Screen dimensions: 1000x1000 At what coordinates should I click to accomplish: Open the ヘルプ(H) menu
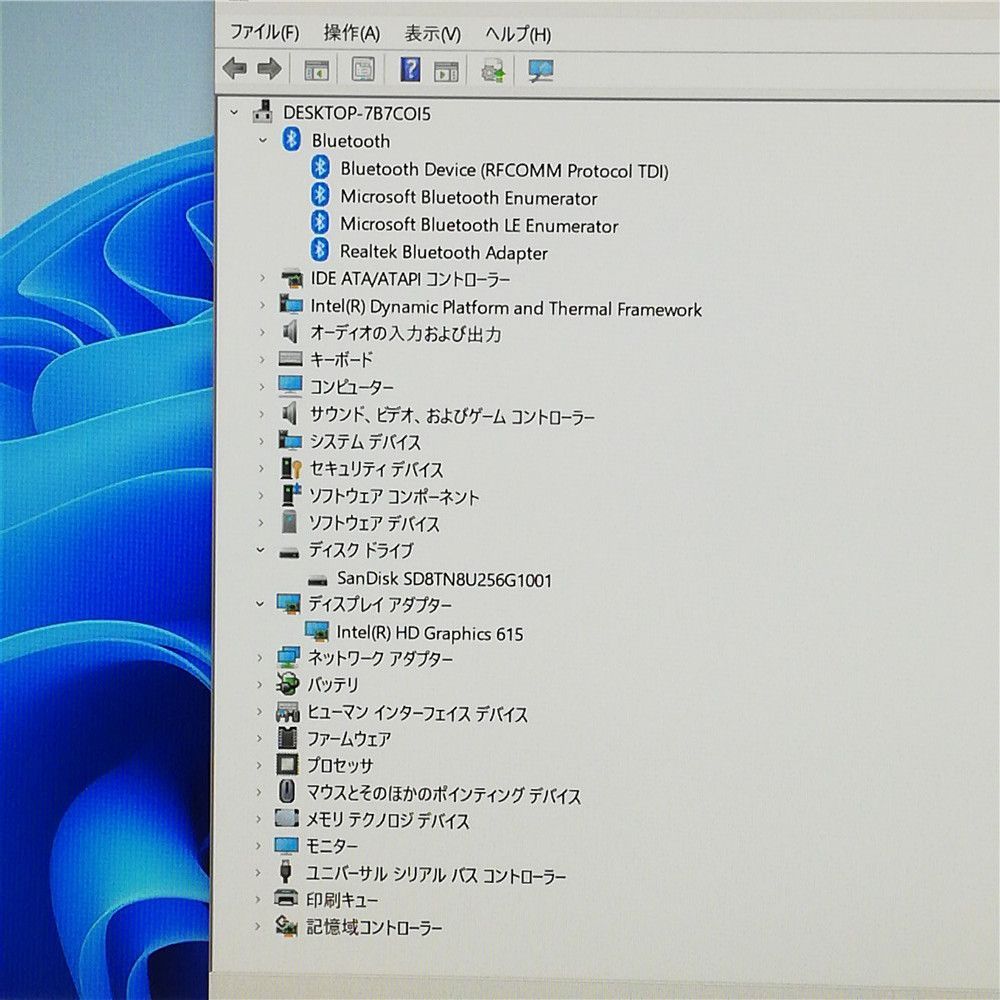pyautogui.click(x=517, y=34)
